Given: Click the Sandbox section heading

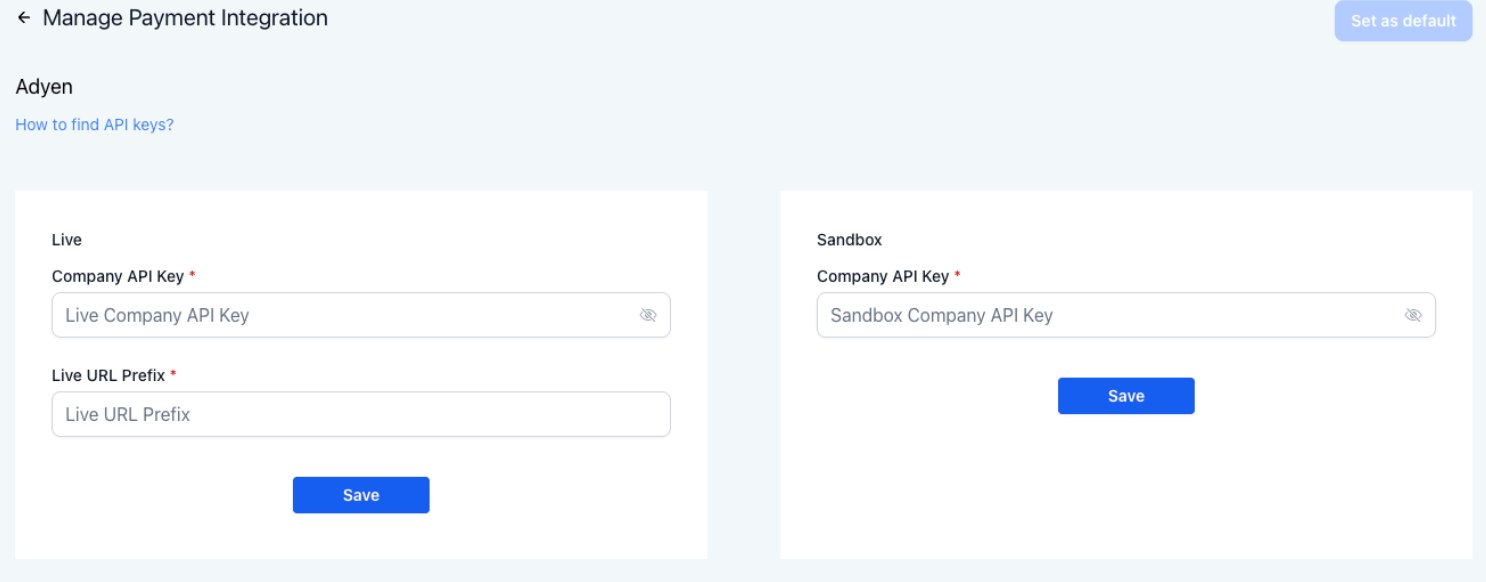Looking at the screenshot, I should point(849,240).
